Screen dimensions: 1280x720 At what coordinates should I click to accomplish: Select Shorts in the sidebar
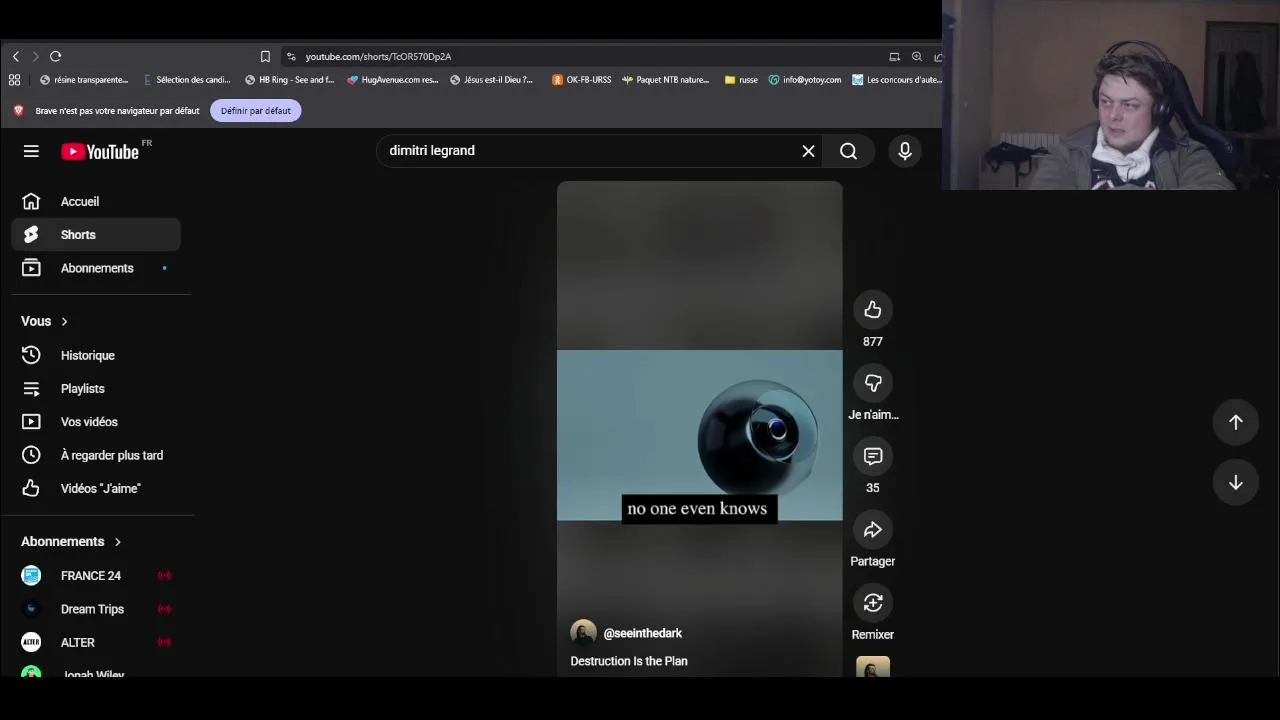(x=96, y=235)
